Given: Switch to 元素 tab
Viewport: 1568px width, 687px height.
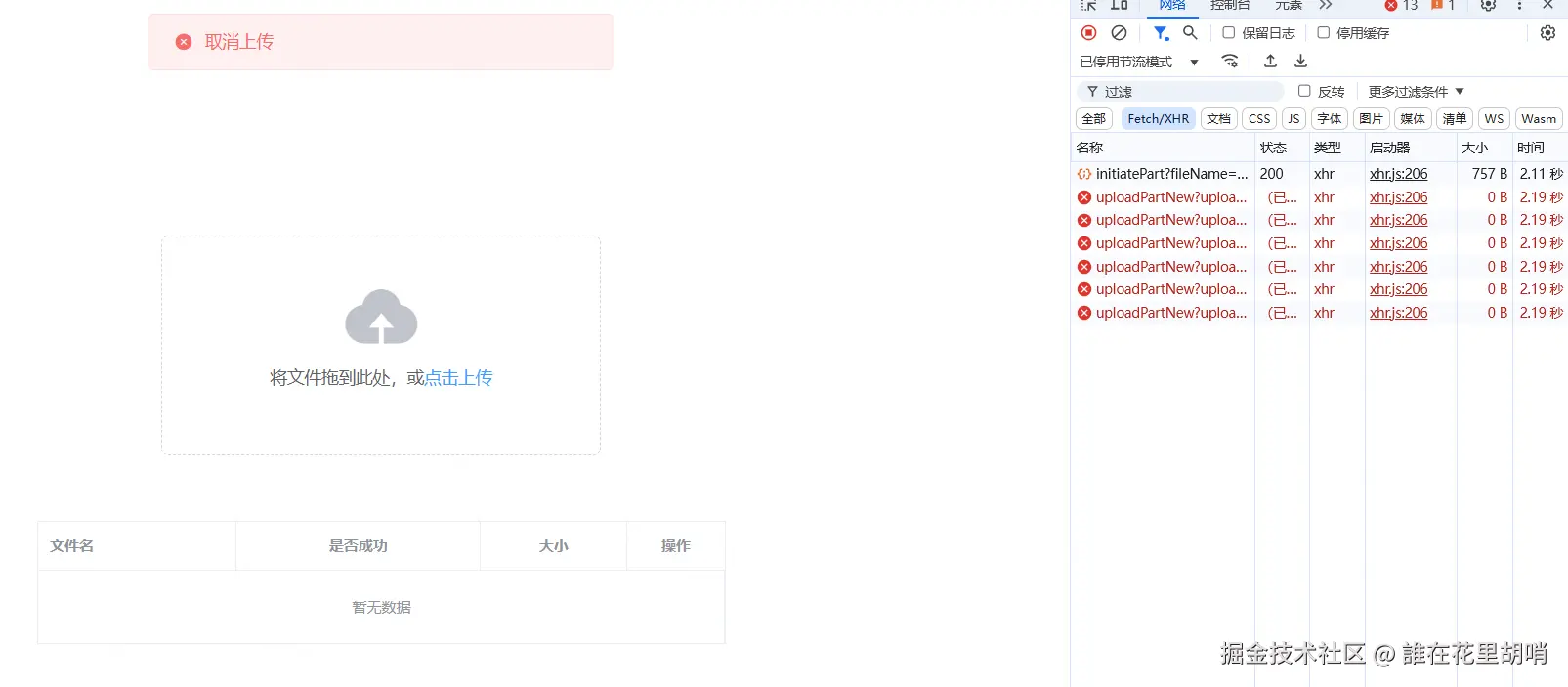Looking at the screenshot, I should tap(1289, 5).
